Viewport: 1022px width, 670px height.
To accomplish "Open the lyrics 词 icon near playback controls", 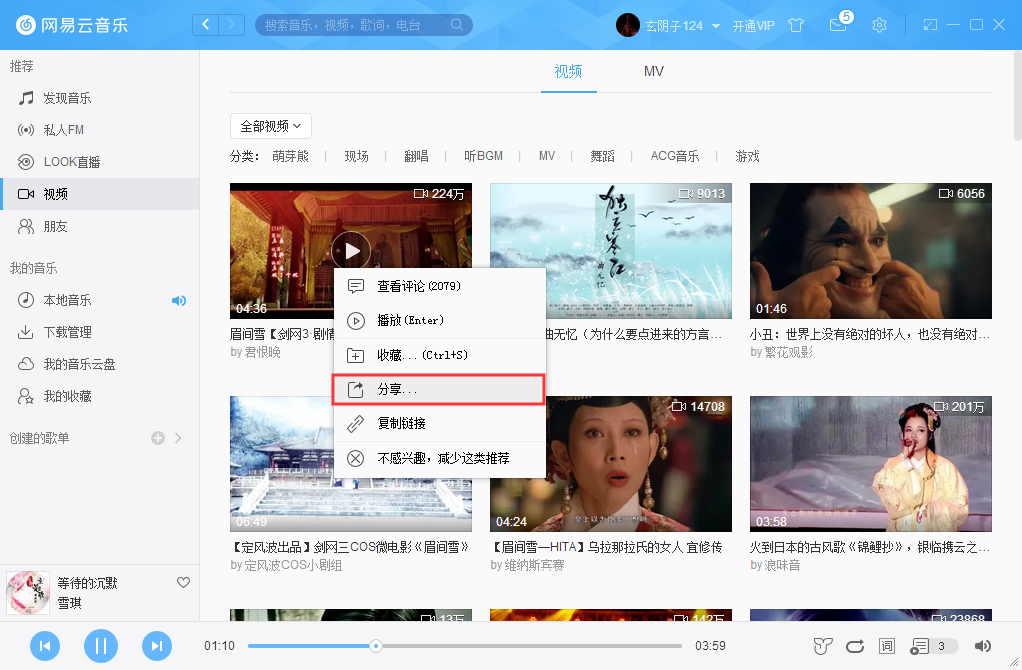I will [x=886, y=646].
